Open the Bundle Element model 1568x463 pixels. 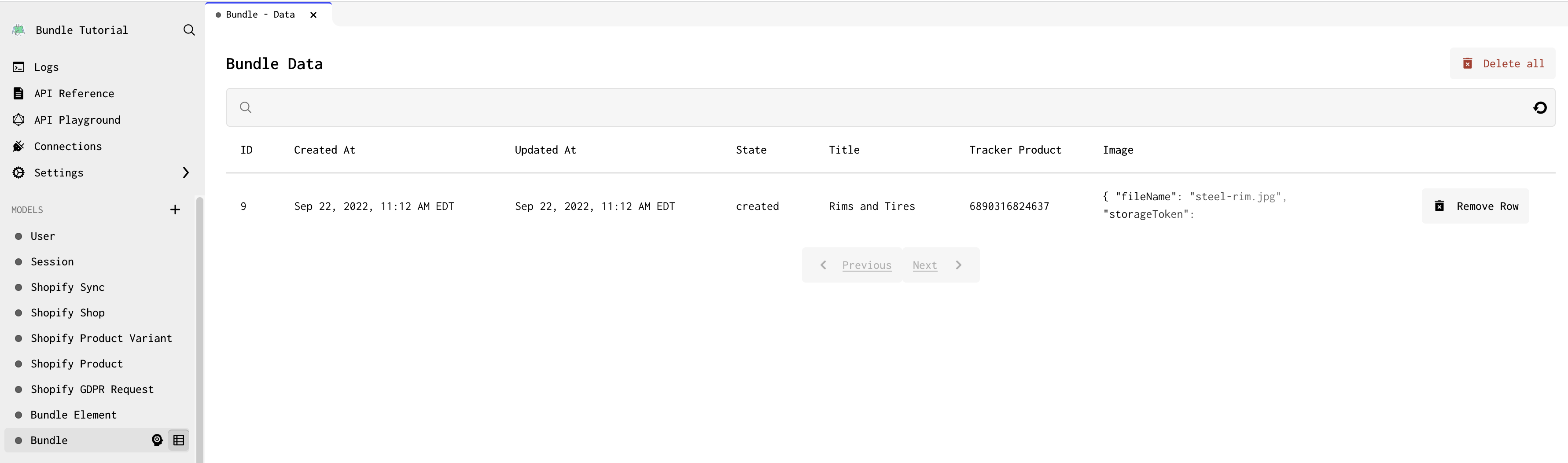74,415
